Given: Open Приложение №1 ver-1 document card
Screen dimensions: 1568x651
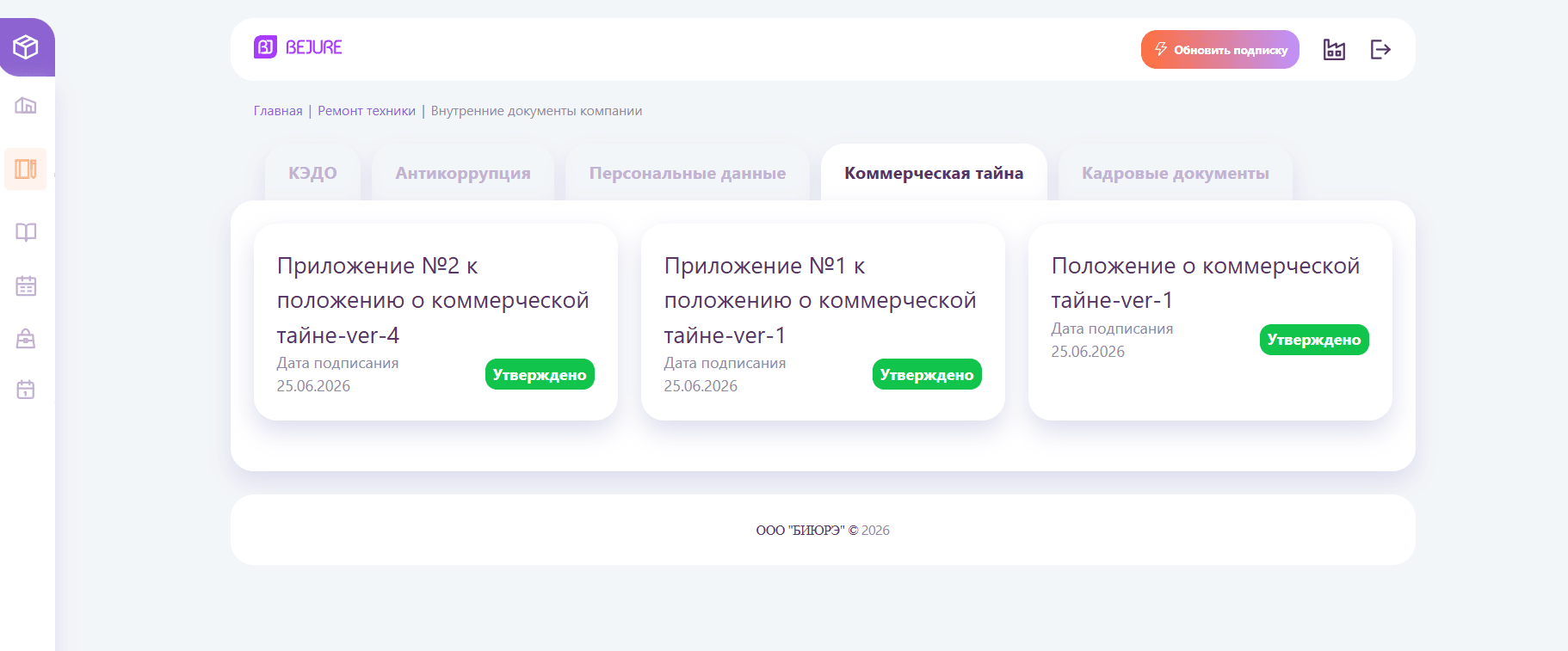Looking at the screenshot, I should tap(823, 322).
